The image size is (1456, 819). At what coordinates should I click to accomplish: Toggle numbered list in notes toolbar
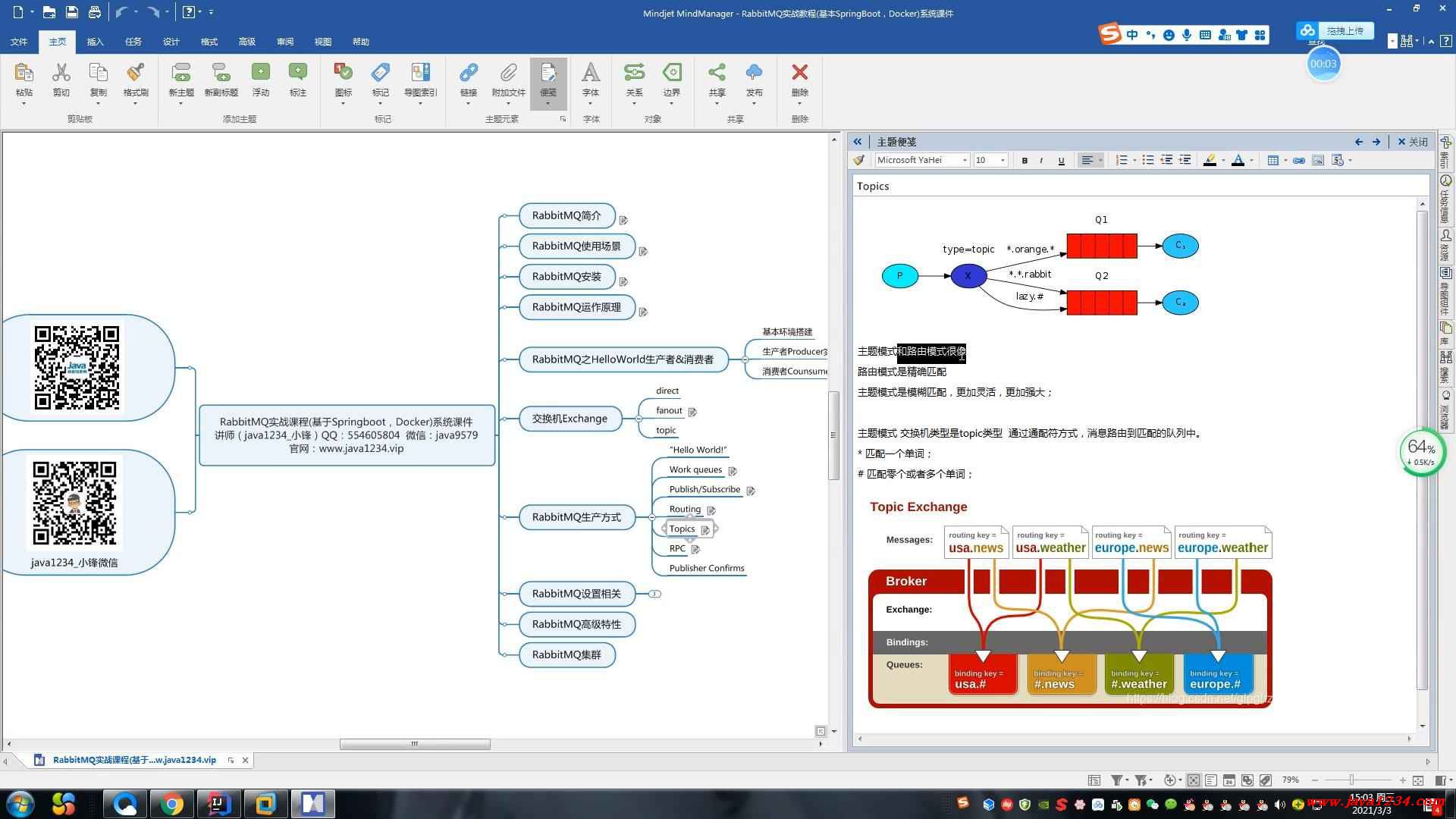[x=1122, y=160]
